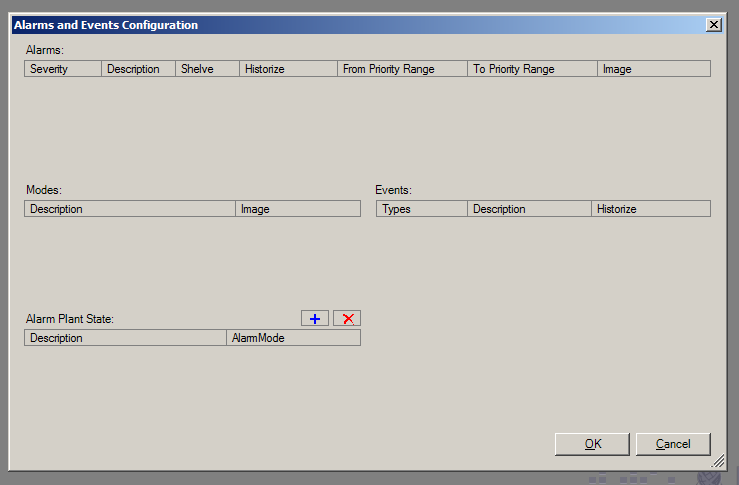Screen dimensions: 739x485
Task: Select the Severity column header in Alarms
Action: click(62, 69)
